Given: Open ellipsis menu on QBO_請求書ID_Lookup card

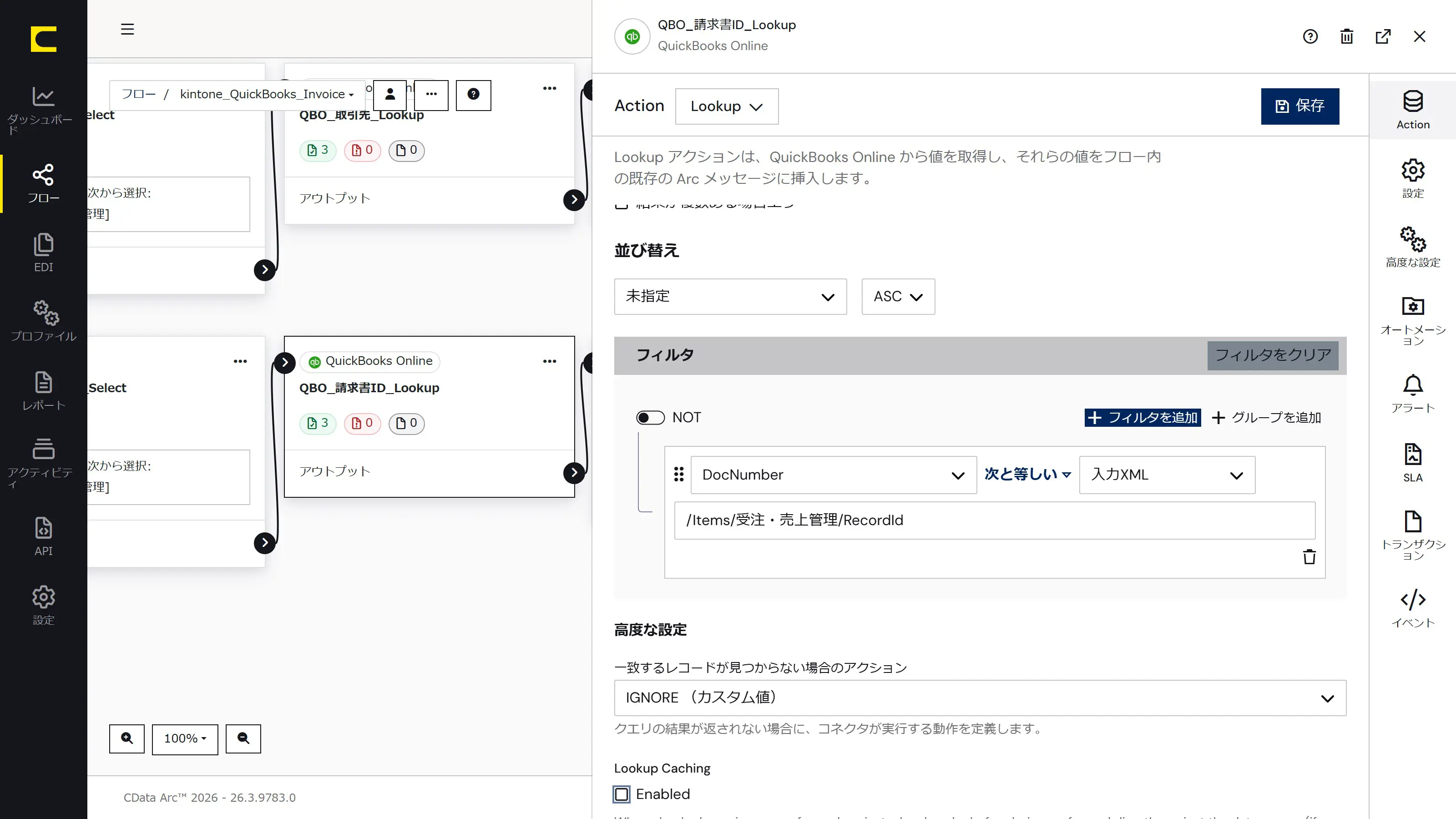Looking at the screenshot, I should click(x=549, y=361).
